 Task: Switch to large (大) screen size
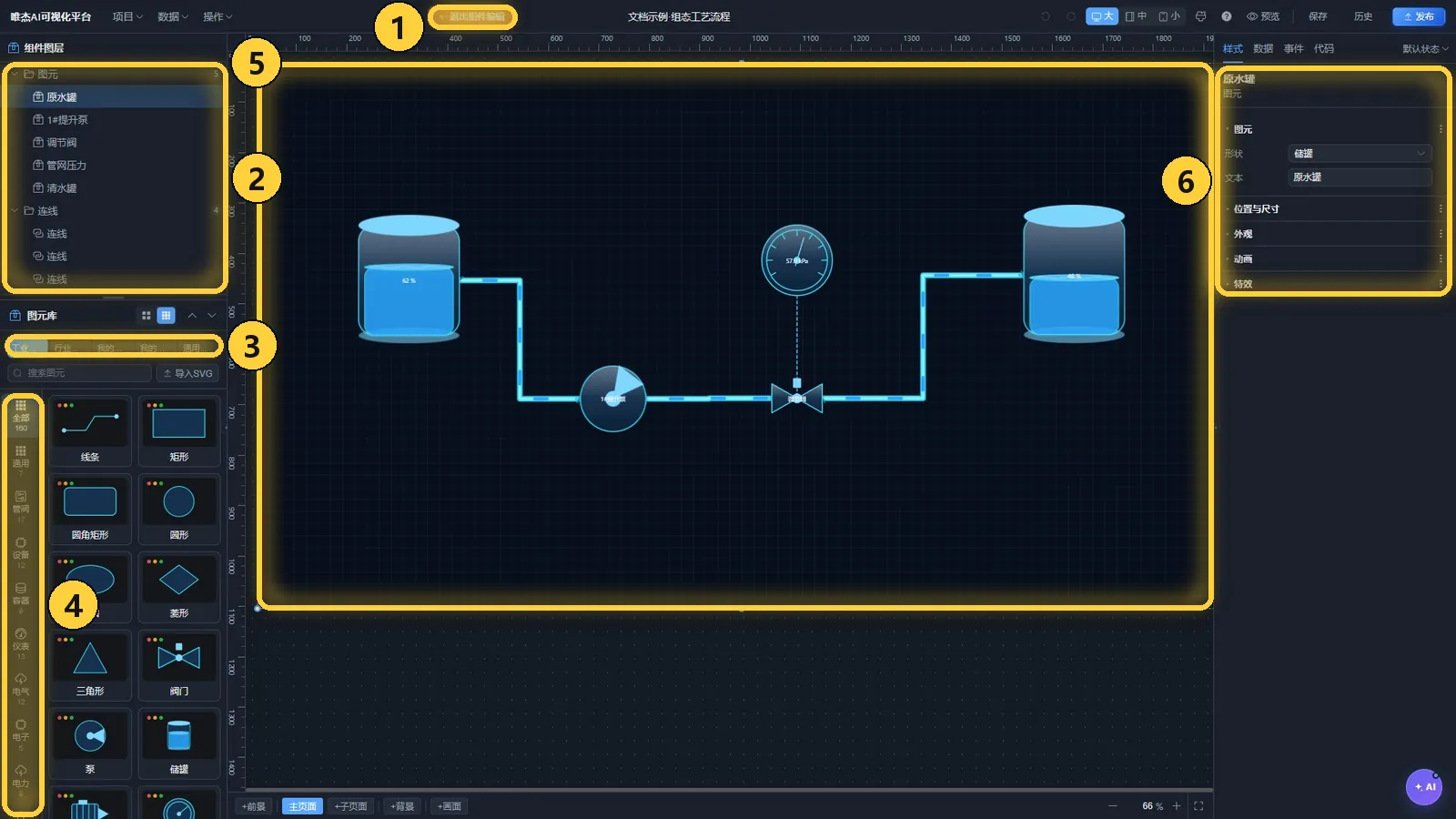coord(1102,16)
